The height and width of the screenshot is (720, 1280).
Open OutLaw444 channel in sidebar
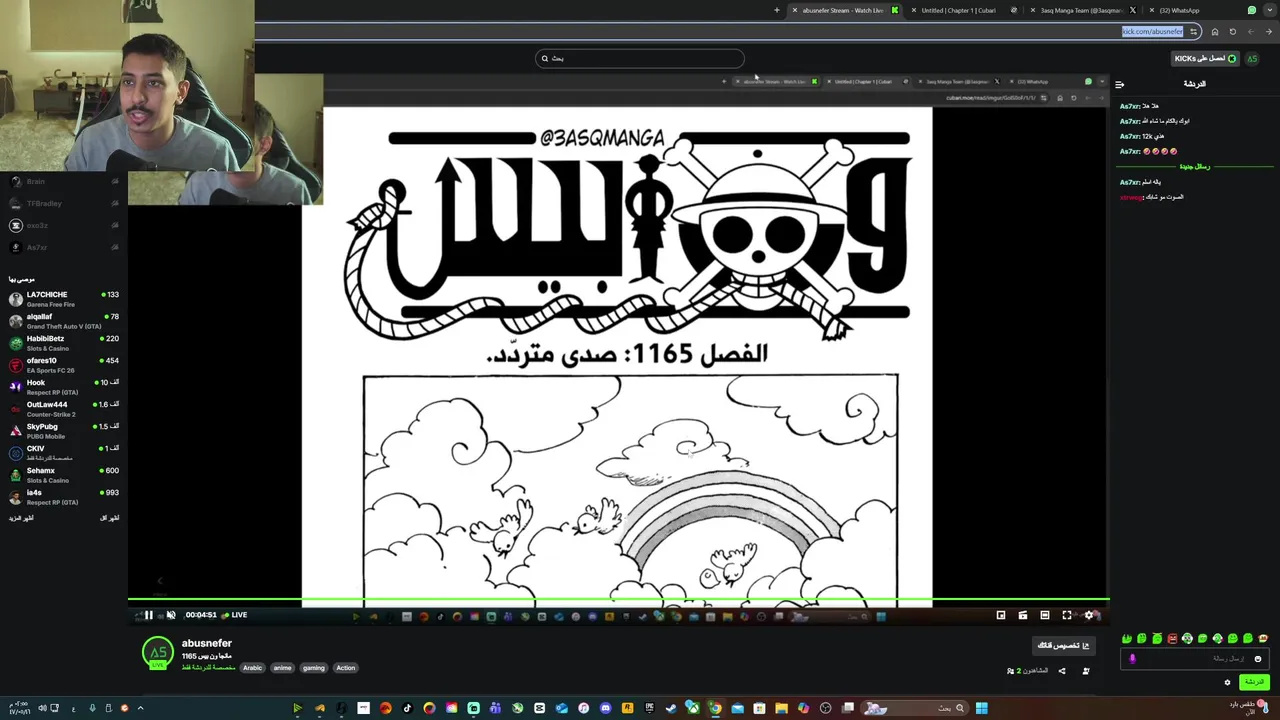click(64, 409)
